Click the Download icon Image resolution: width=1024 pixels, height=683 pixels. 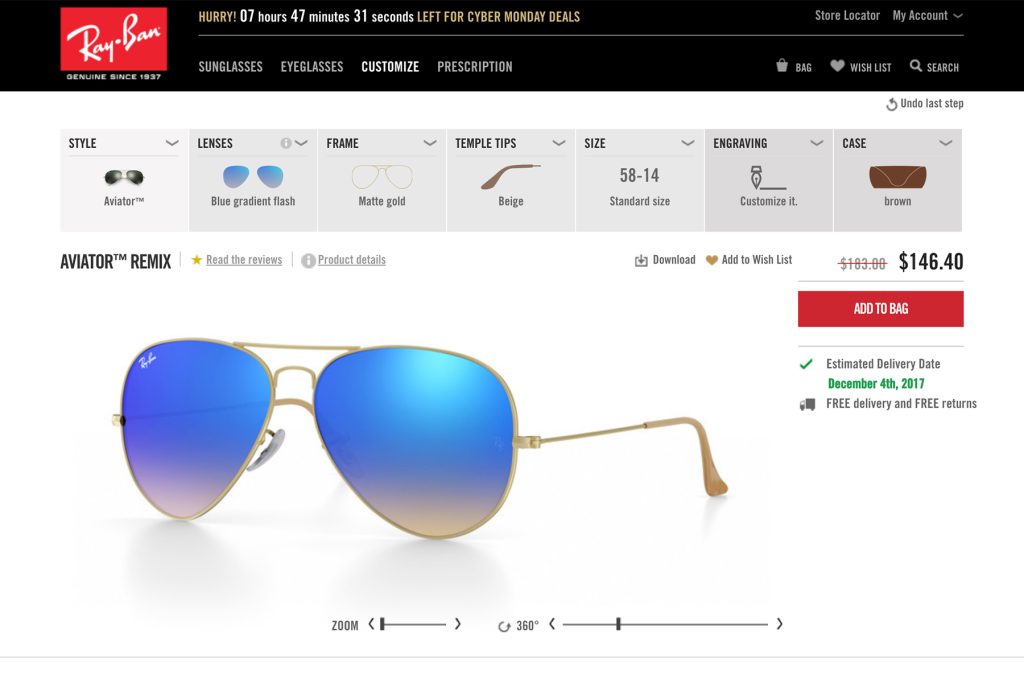point(641,261)
